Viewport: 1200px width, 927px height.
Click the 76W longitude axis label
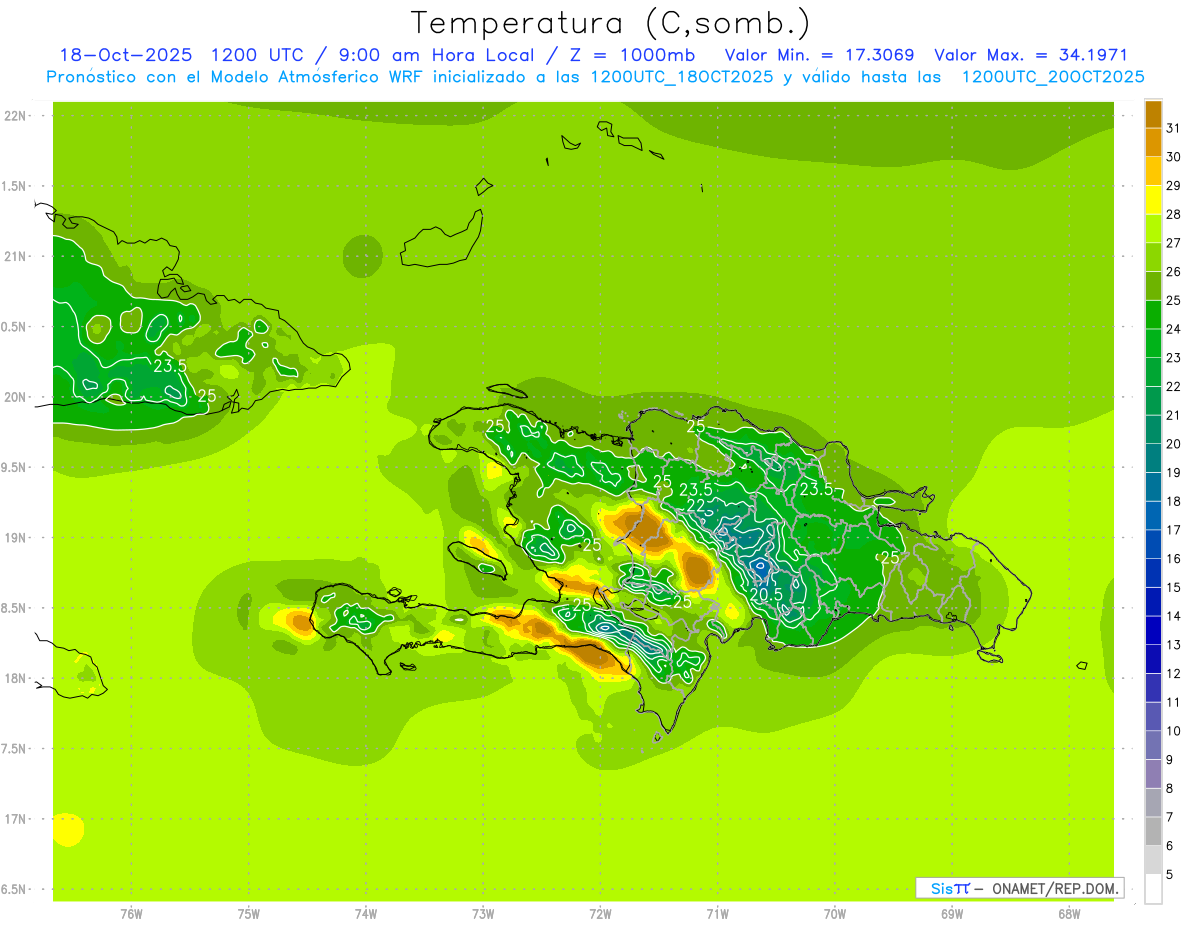[131, 914]
